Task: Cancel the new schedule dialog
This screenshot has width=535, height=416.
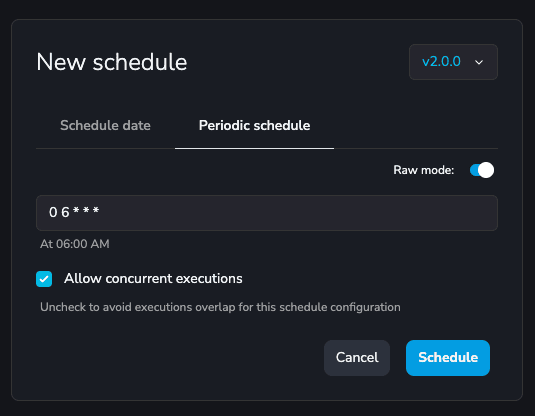Action: click(357, 358)
